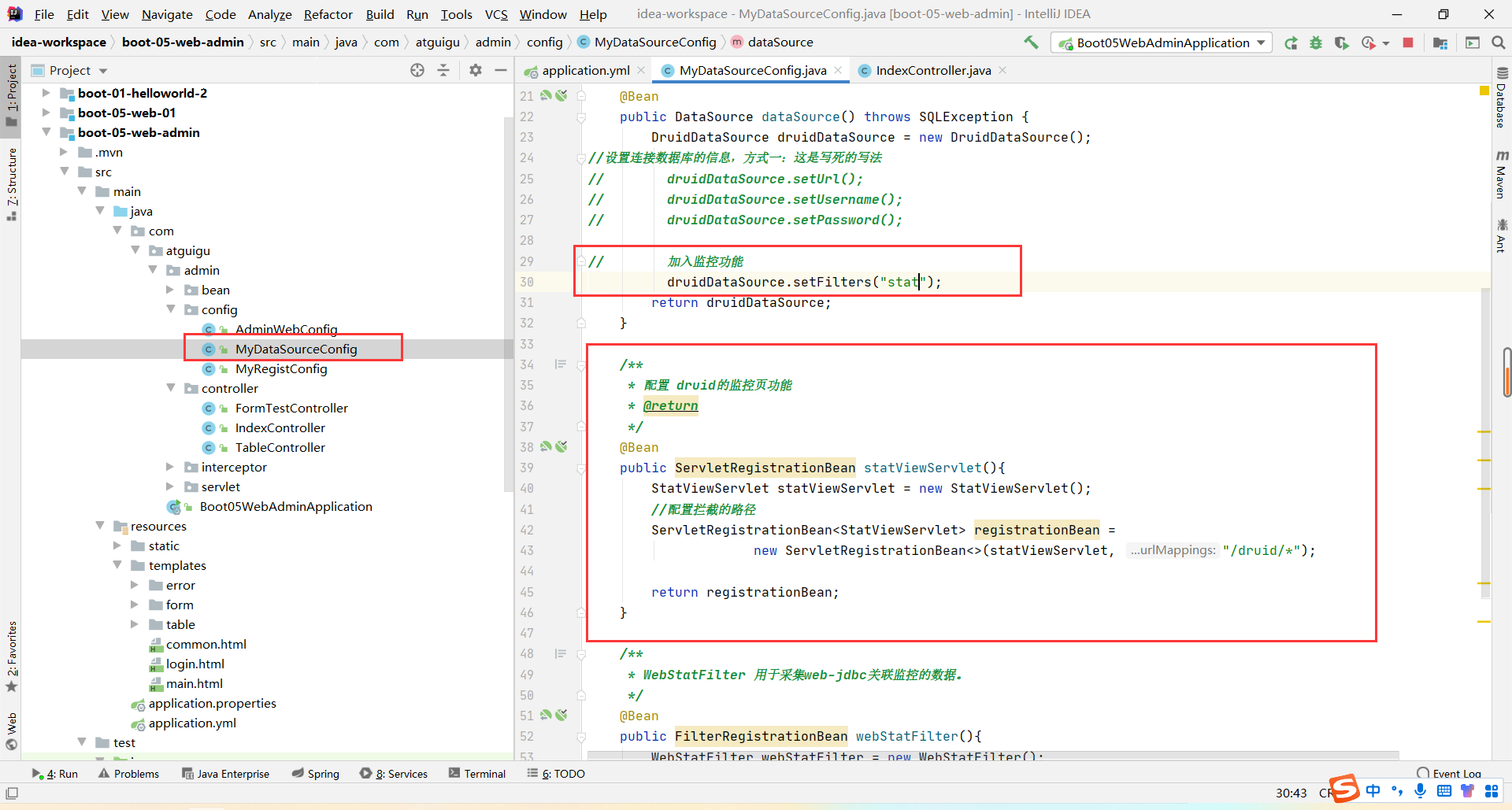Image resolution: width=1512 pixels, height=810 pixels.
Task: Expand the interceptor folder in tree
Action: pos(170,467)
